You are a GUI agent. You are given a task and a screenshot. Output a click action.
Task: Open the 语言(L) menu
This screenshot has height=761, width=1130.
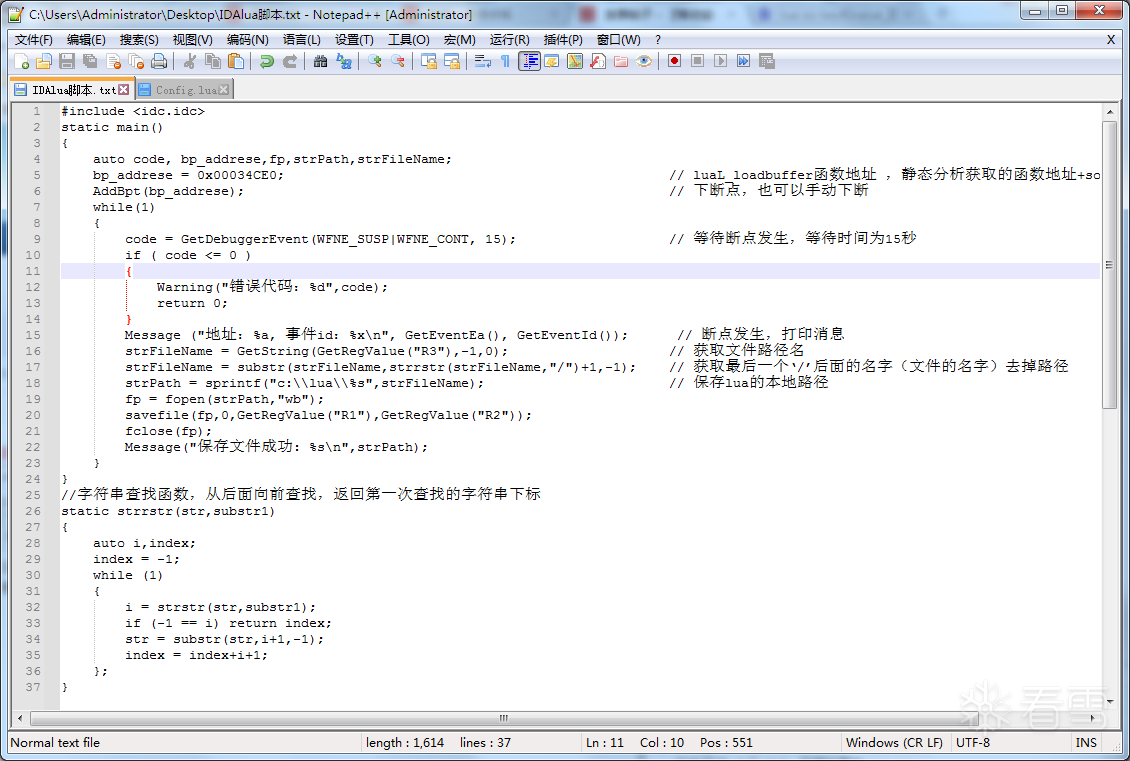click(x=301, y=40)
